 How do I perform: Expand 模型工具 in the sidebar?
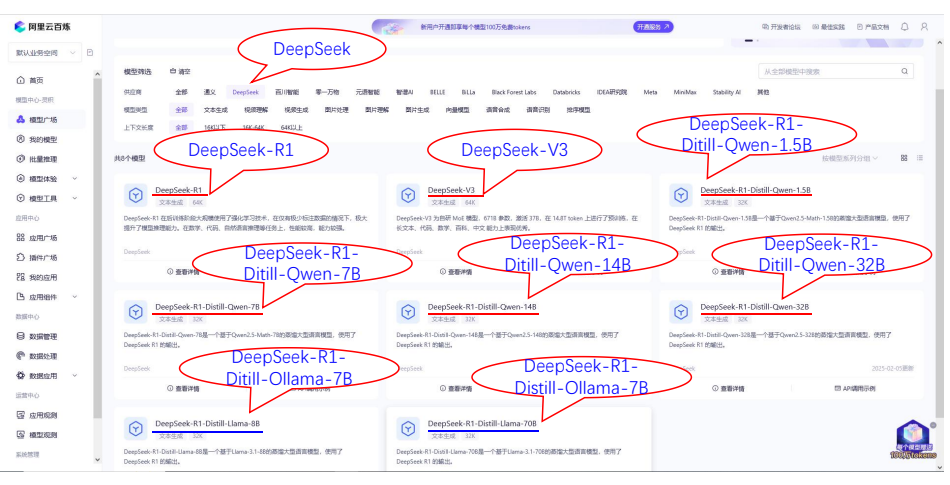[x=47, y=198]
